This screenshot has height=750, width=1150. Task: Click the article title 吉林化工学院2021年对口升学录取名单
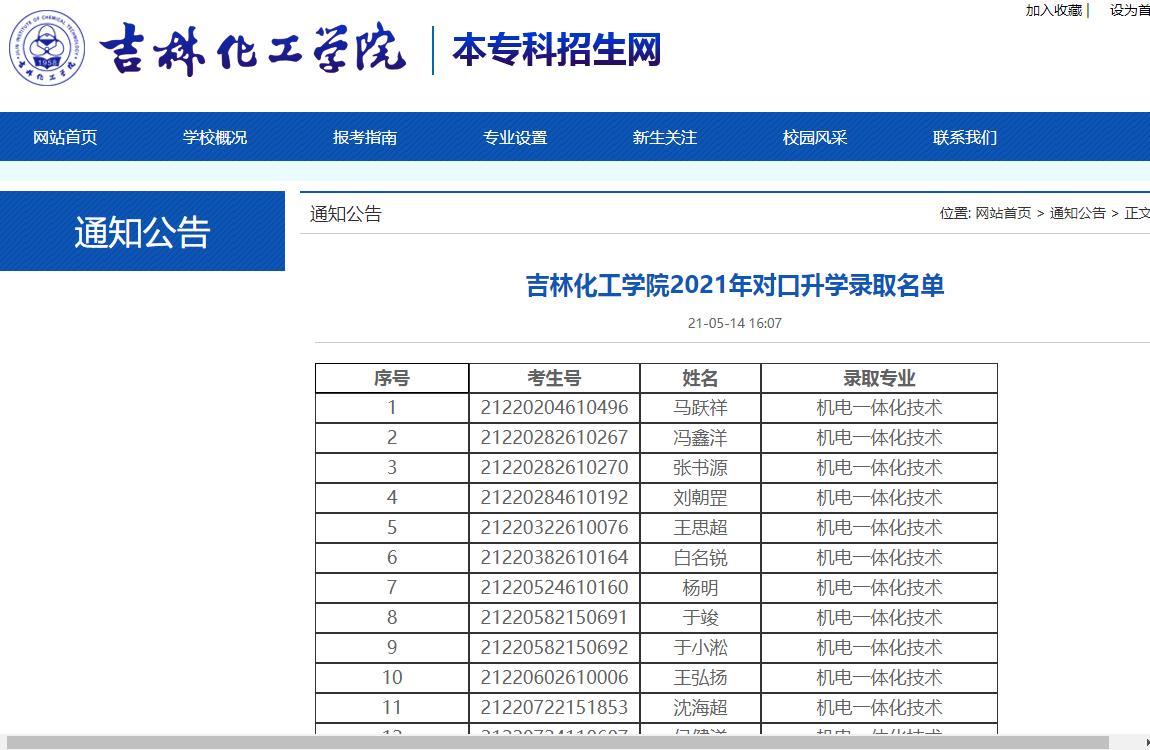pos(735,285)
